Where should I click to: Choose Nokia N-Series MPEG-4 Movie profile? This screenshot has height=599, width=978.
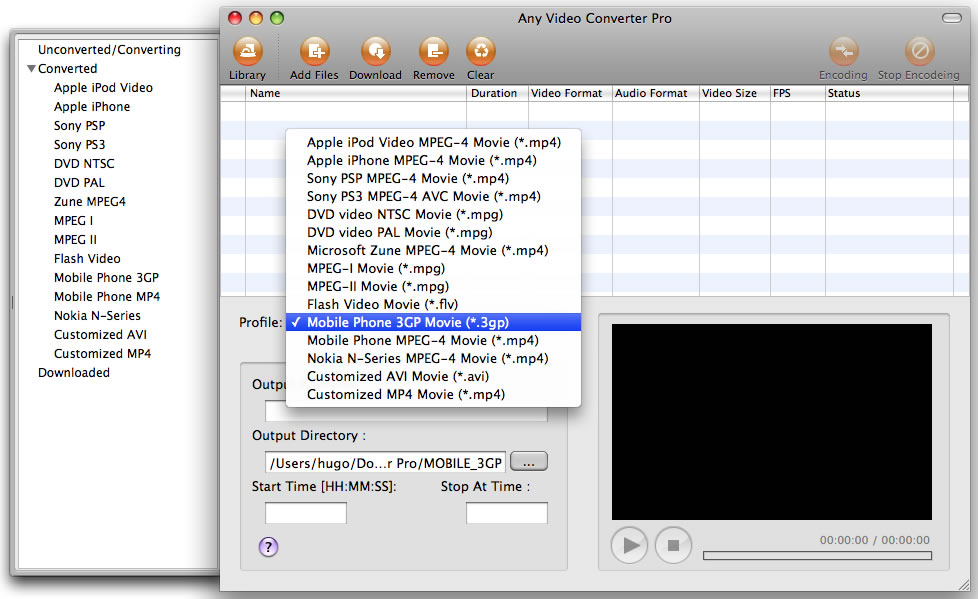tap(433, 359)
